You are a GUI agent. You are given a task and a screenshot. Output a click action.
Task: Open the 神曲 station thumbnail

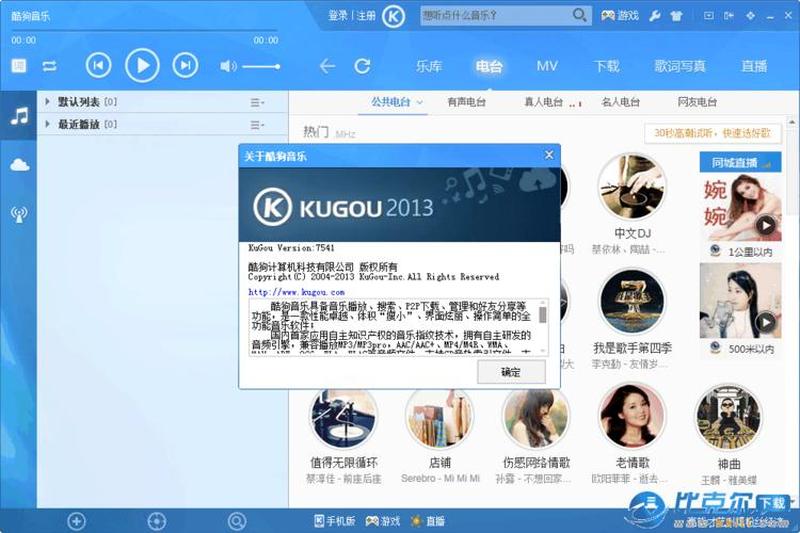click(728, 417)
